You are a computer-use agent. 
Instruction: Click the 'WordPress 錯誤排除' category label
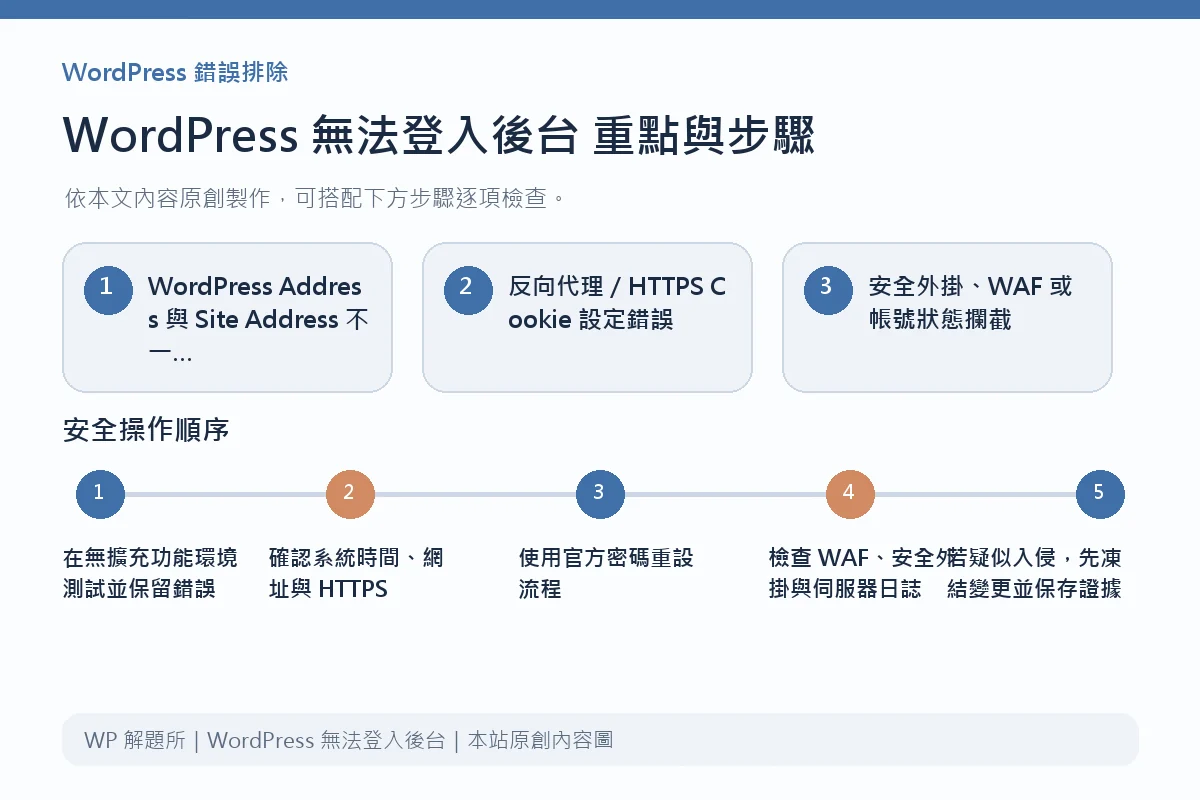coord(175,73)
